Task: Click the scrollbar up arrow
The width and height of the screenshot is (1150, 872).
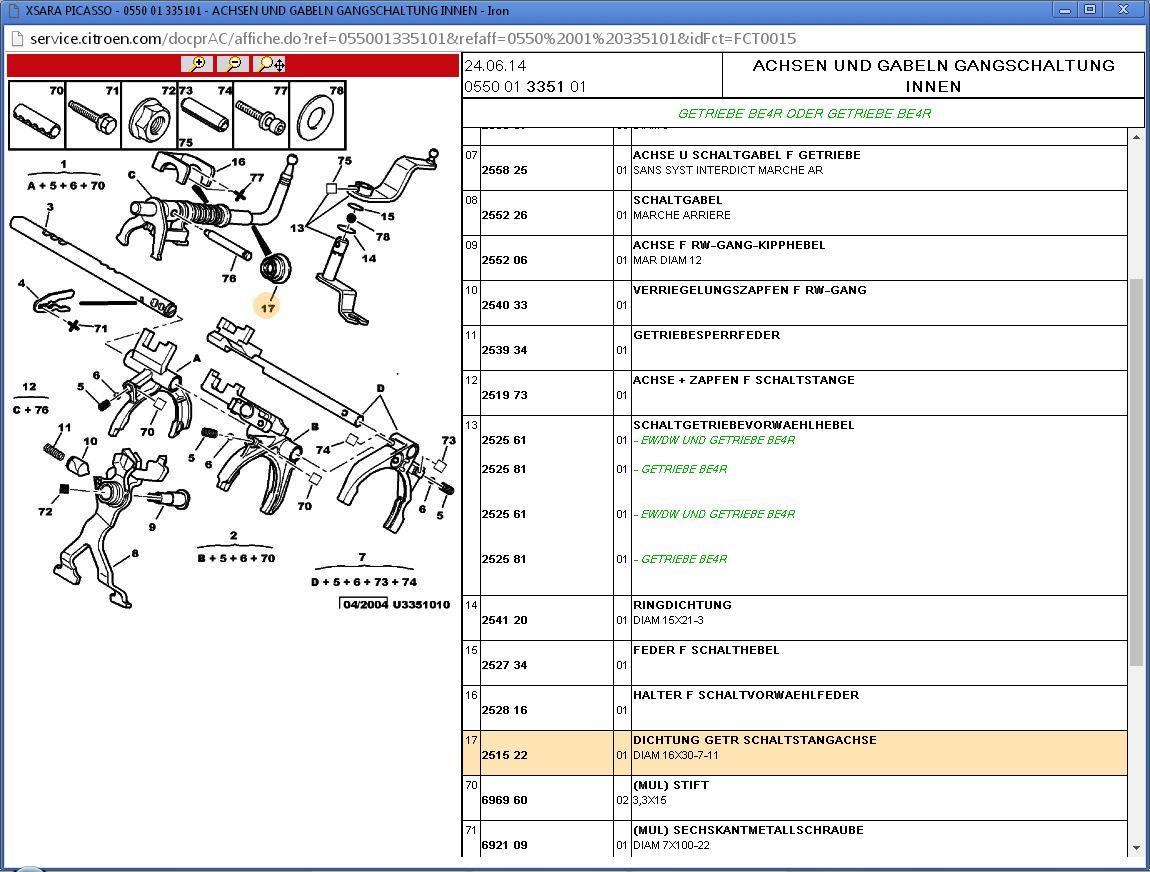Action: pyautogui.click(x=1136, y=137)
